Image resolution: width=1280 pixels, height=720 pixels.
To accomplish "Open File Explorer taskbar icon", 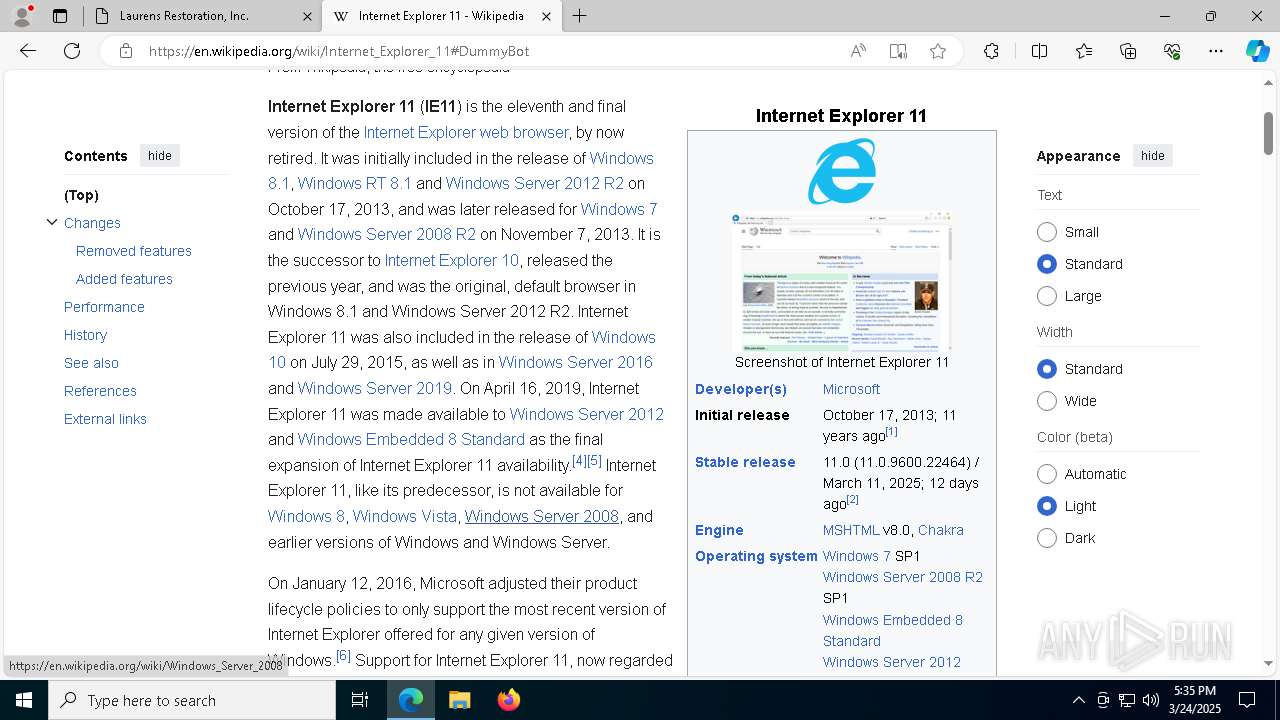I will pyautogui.click(x=459, y=700).
